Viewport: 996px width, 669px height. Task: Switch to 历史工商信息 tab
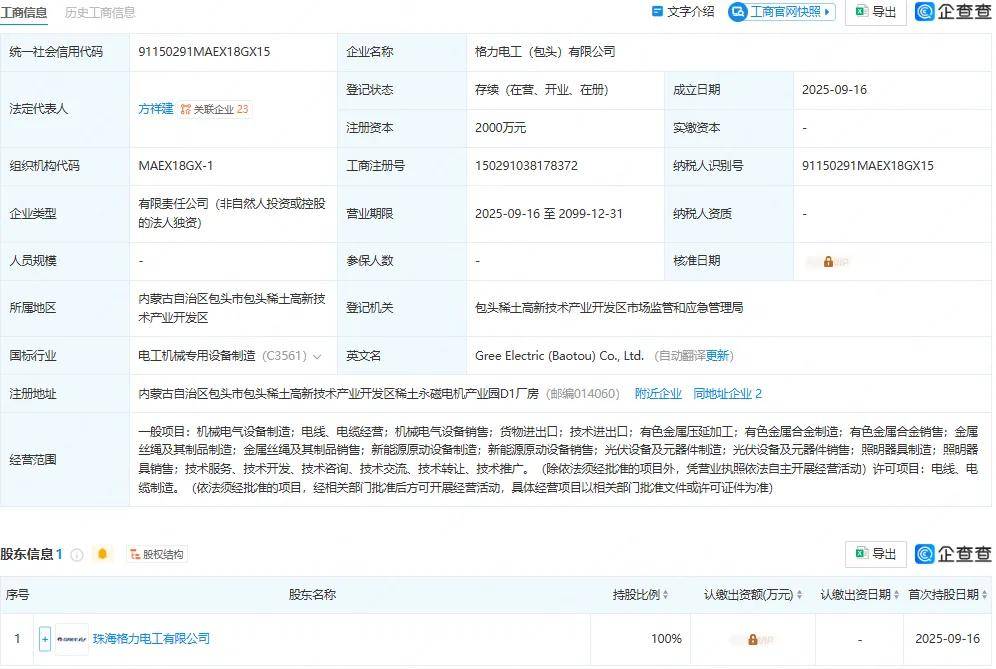click(100, 12)
